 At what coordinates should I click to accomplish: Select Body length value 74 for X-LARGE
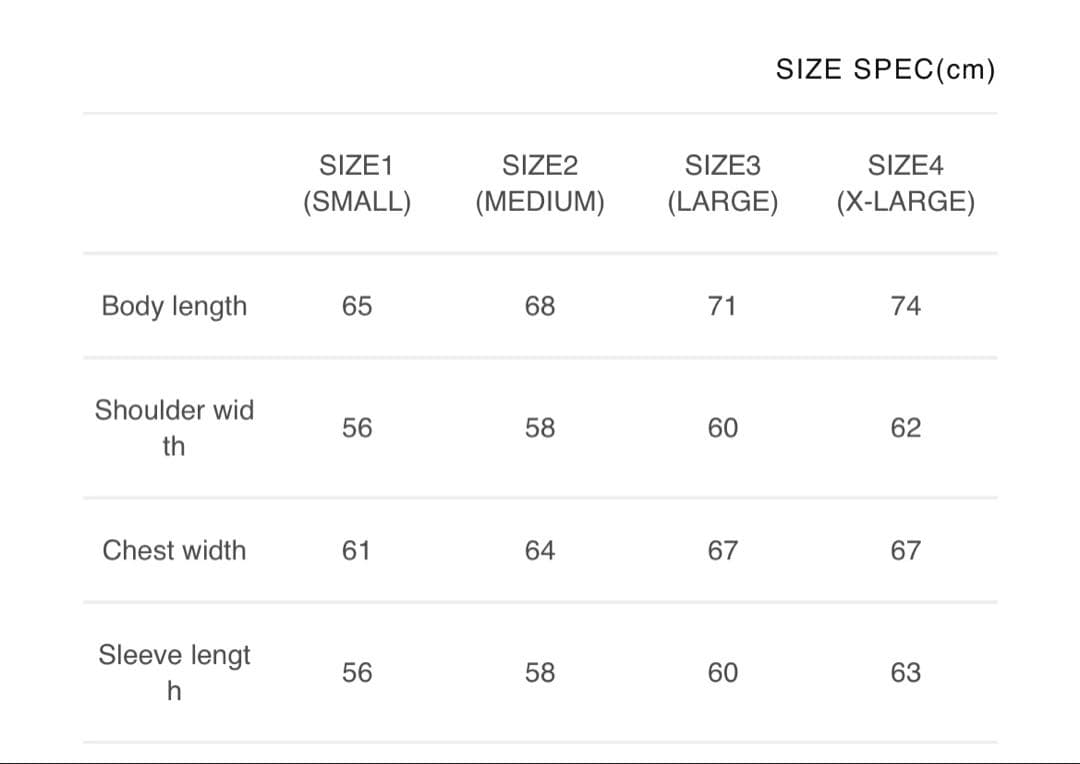(x=905, y=306)
